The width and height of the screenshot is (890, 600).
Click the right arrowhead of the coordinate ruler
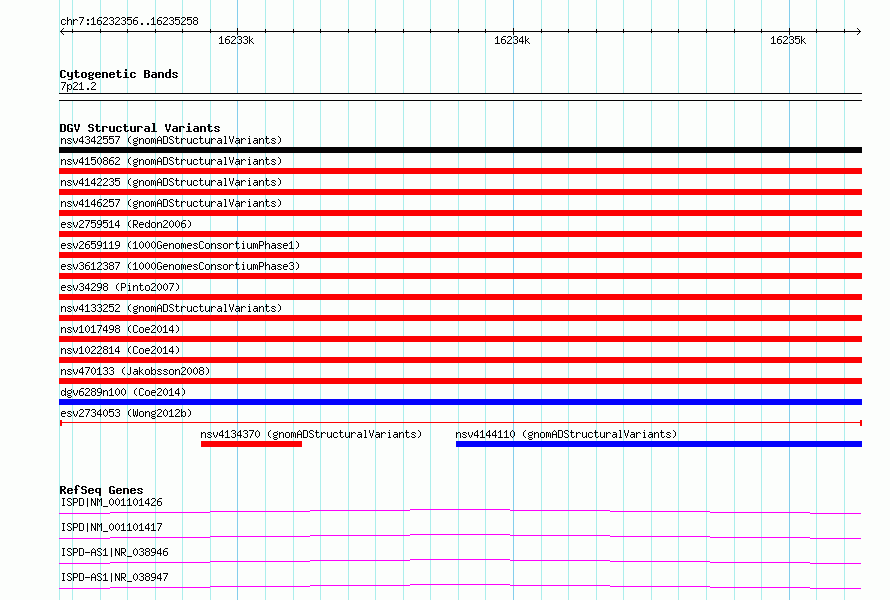click(858, 32)
